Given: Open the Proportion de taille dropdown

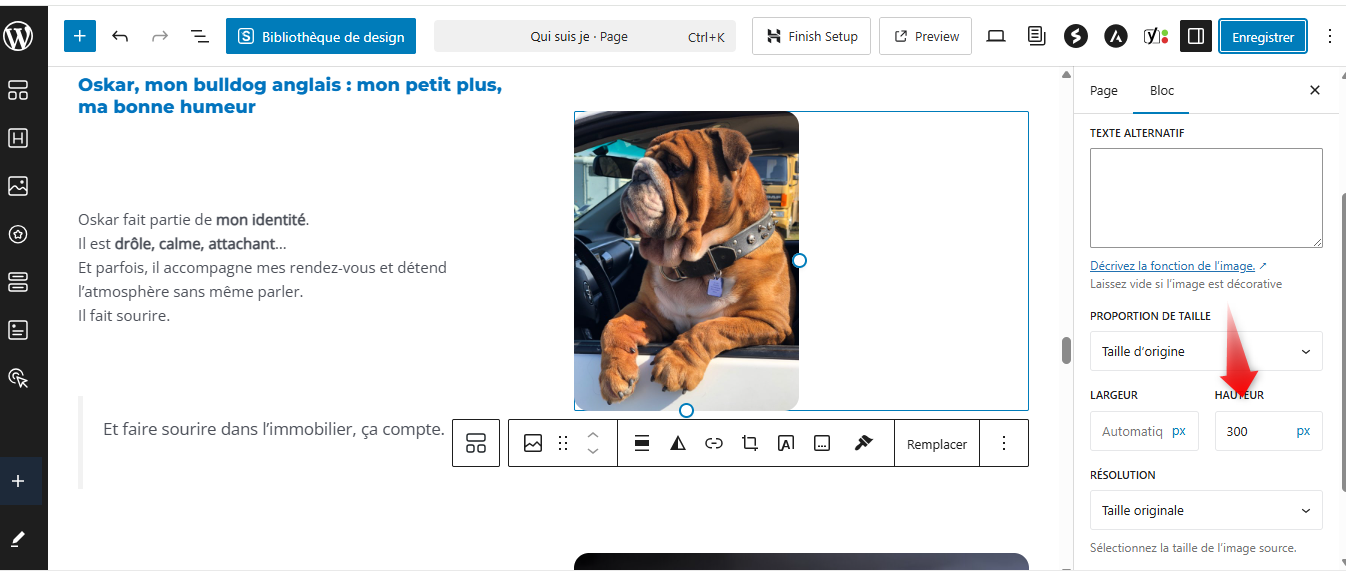Looking at the screenshot, I should 1206,351.
